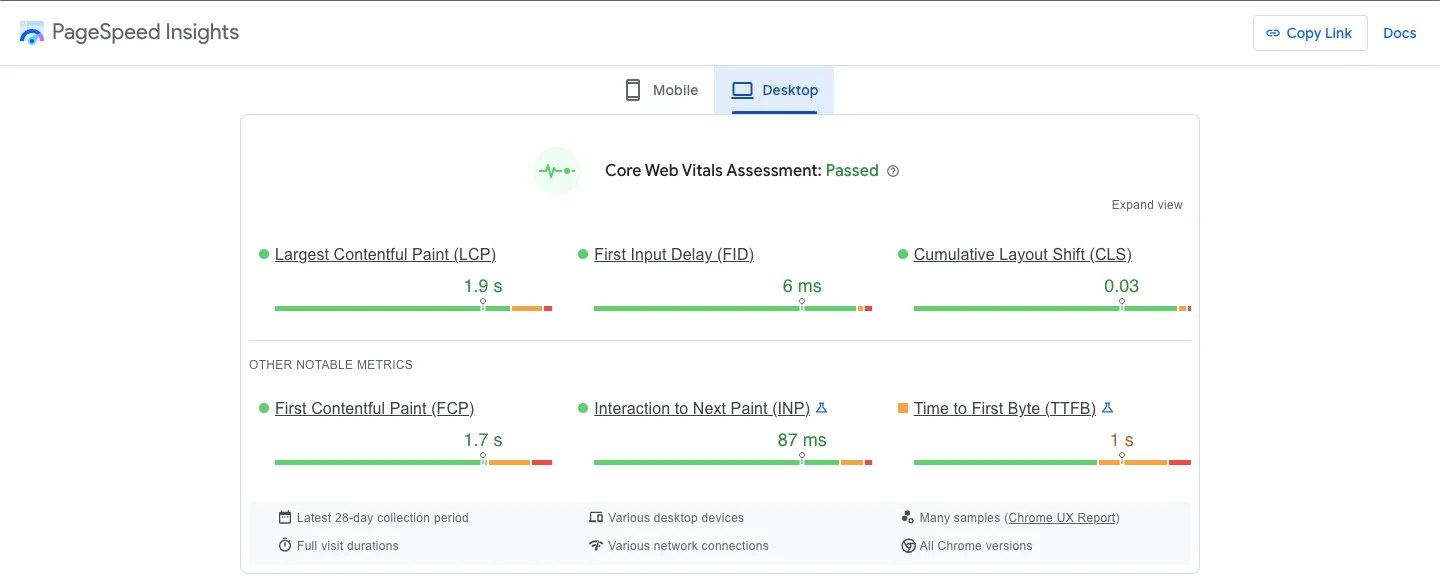Click green status dot beside Interaction to Next Paint
Viewport: 1440px width, 576px height.
coord(583,409)
